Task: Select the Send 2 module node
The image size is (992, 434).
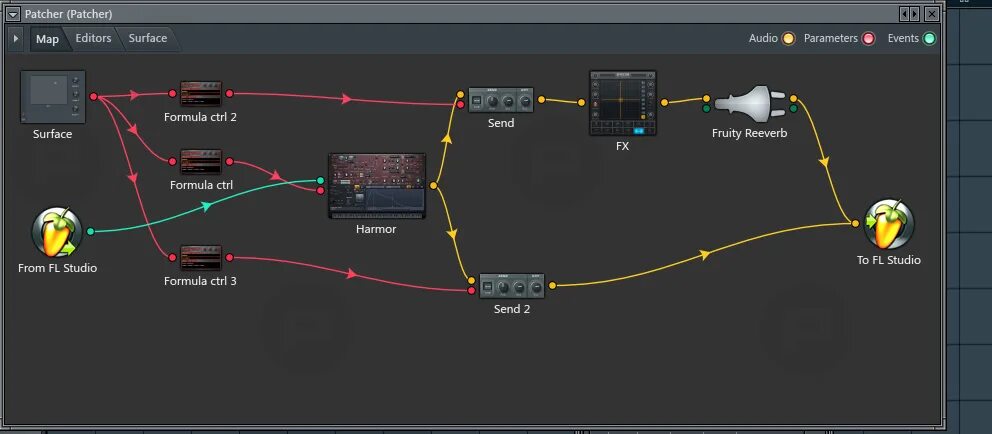Action: [x=512, y=286]
